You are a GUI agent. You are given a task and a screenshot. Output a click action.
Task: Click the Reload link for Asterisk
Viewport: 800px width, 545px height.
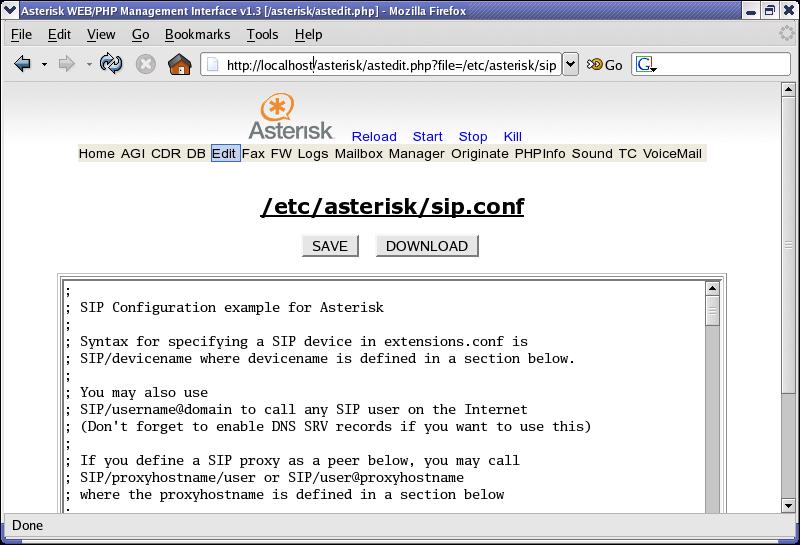click(374, 137)
